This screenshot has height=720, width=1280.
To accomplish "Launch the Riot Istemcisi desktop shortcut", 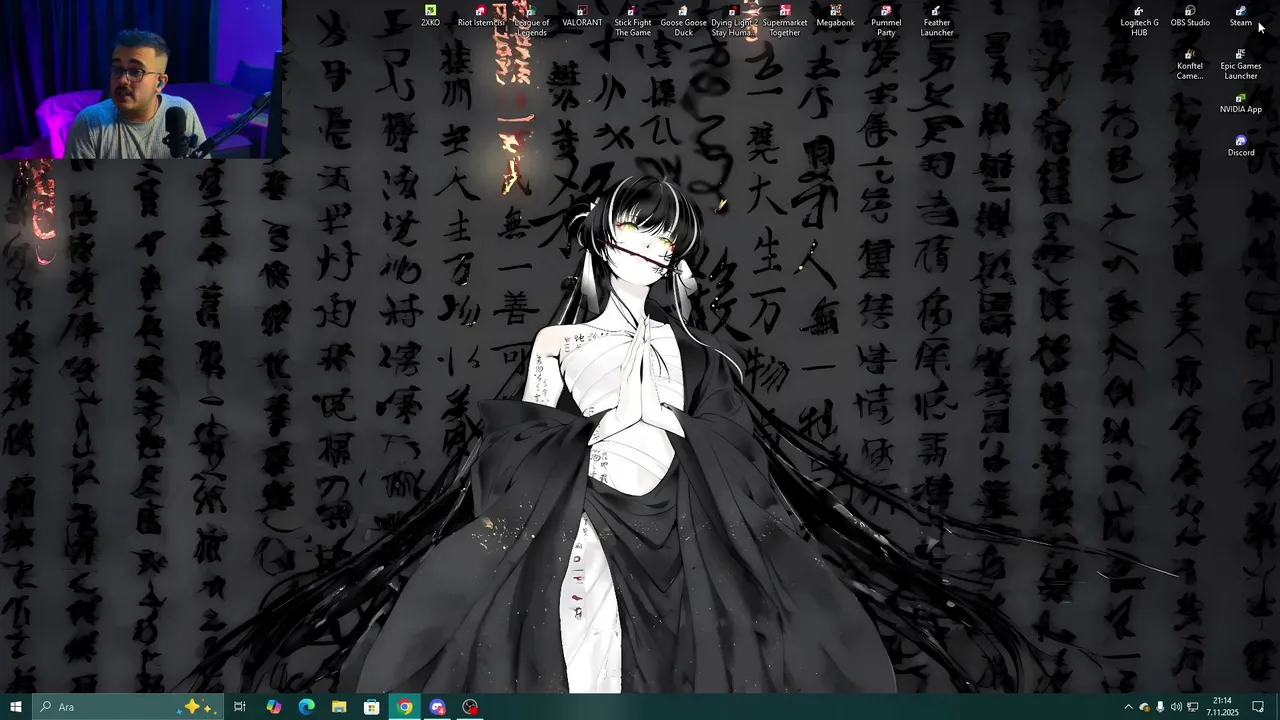I will pyautogui.click(x=480, y=16).
